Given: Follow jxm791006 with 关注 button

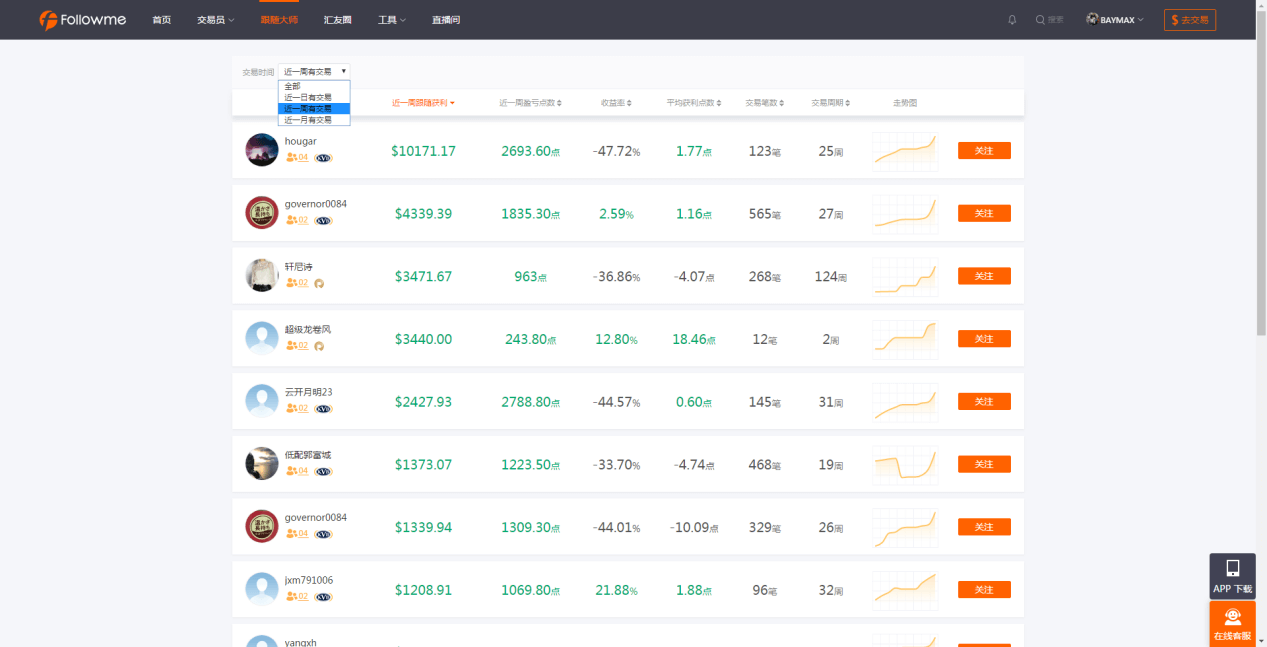Looking at the screenshot, I should point(984,589).
